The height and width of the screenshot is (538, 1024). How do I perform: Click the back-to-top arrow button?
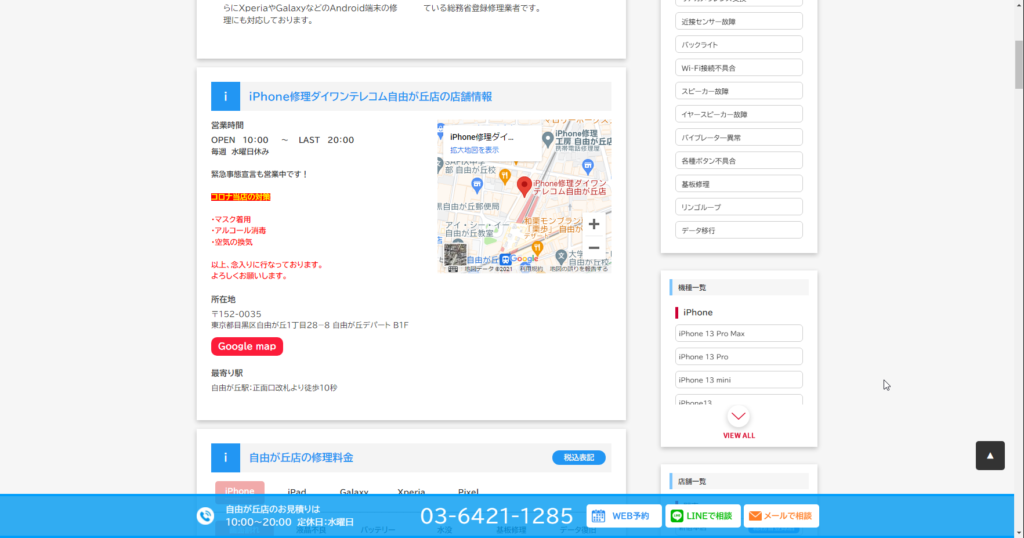[990, 456]
